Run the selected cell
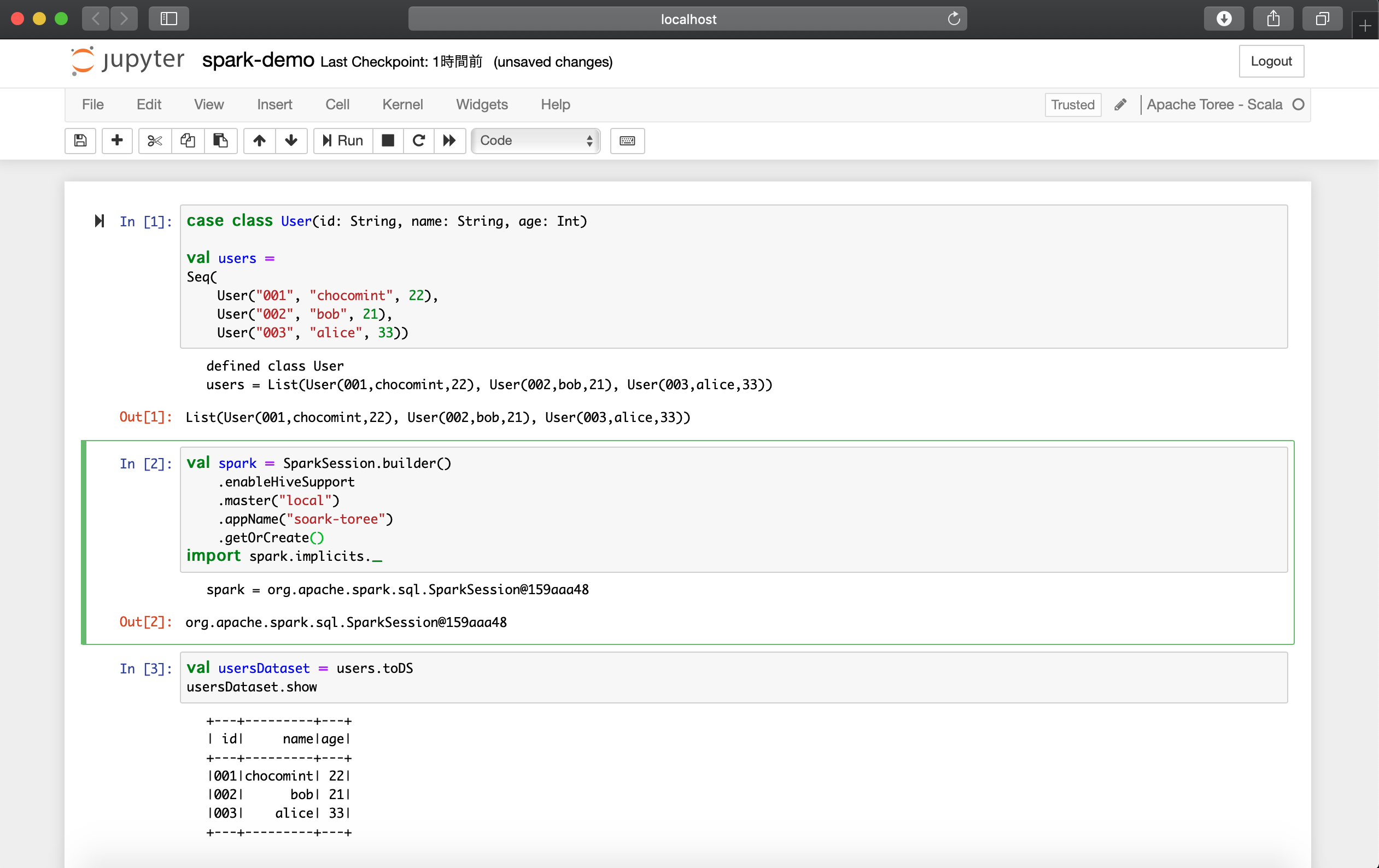This screenshot has height=868, width=1379. [342, 141]
